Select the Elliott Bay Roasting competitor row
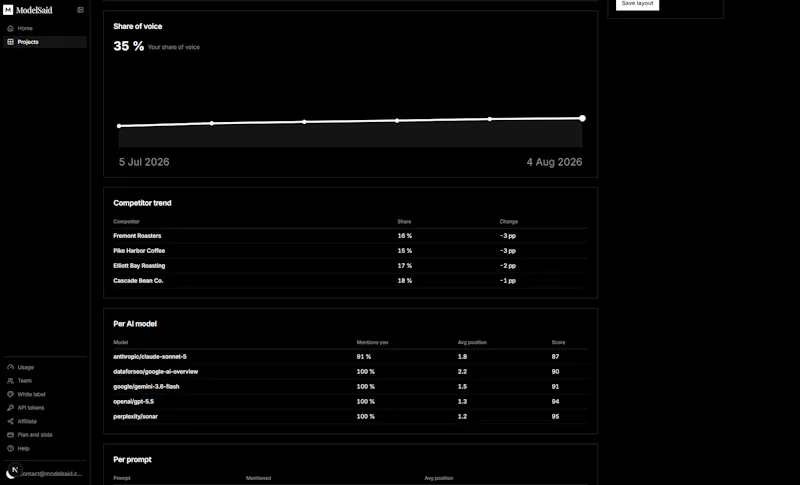 pos(350,266)
